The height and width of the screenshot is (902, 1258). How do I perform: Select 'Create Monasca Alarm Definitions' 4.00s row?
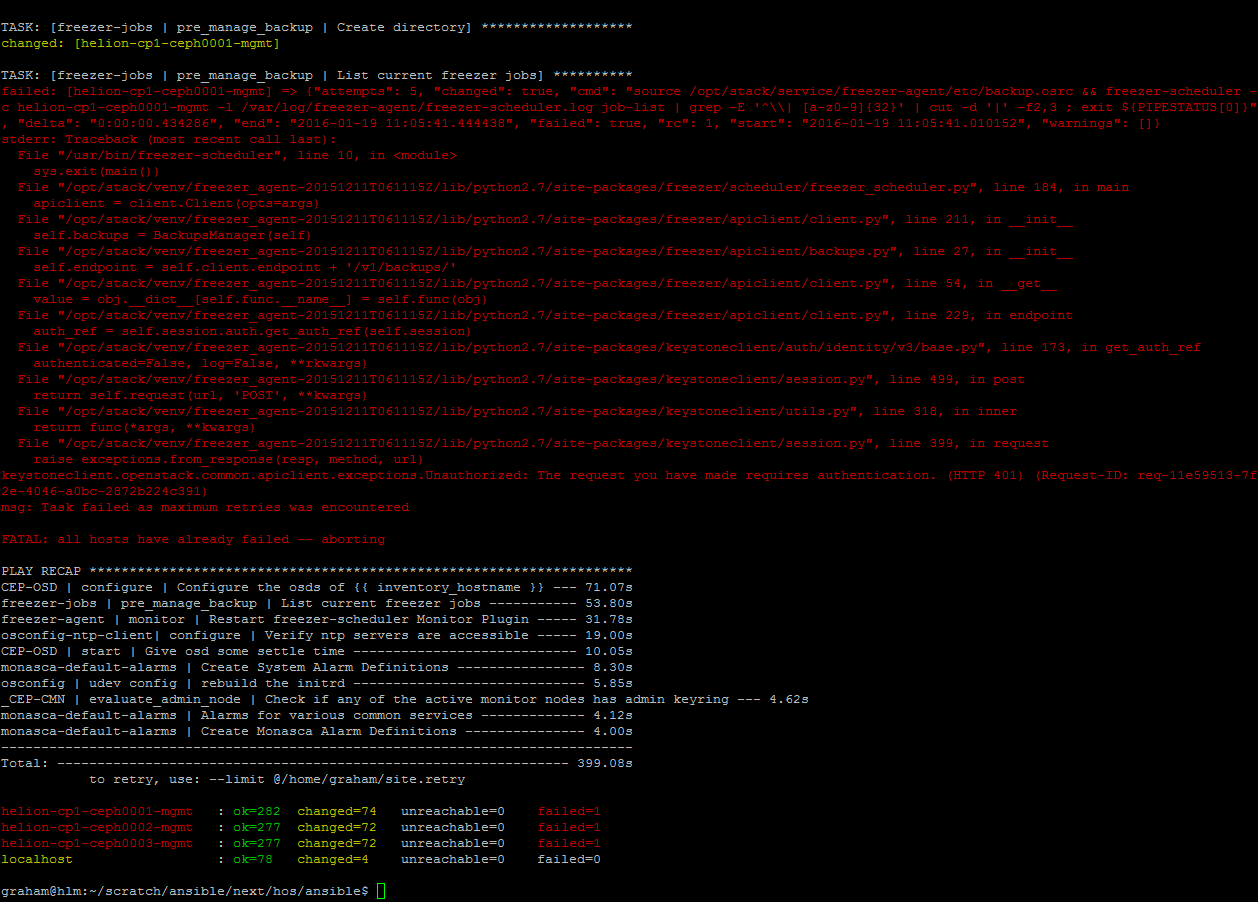click(x=317, y=731)
